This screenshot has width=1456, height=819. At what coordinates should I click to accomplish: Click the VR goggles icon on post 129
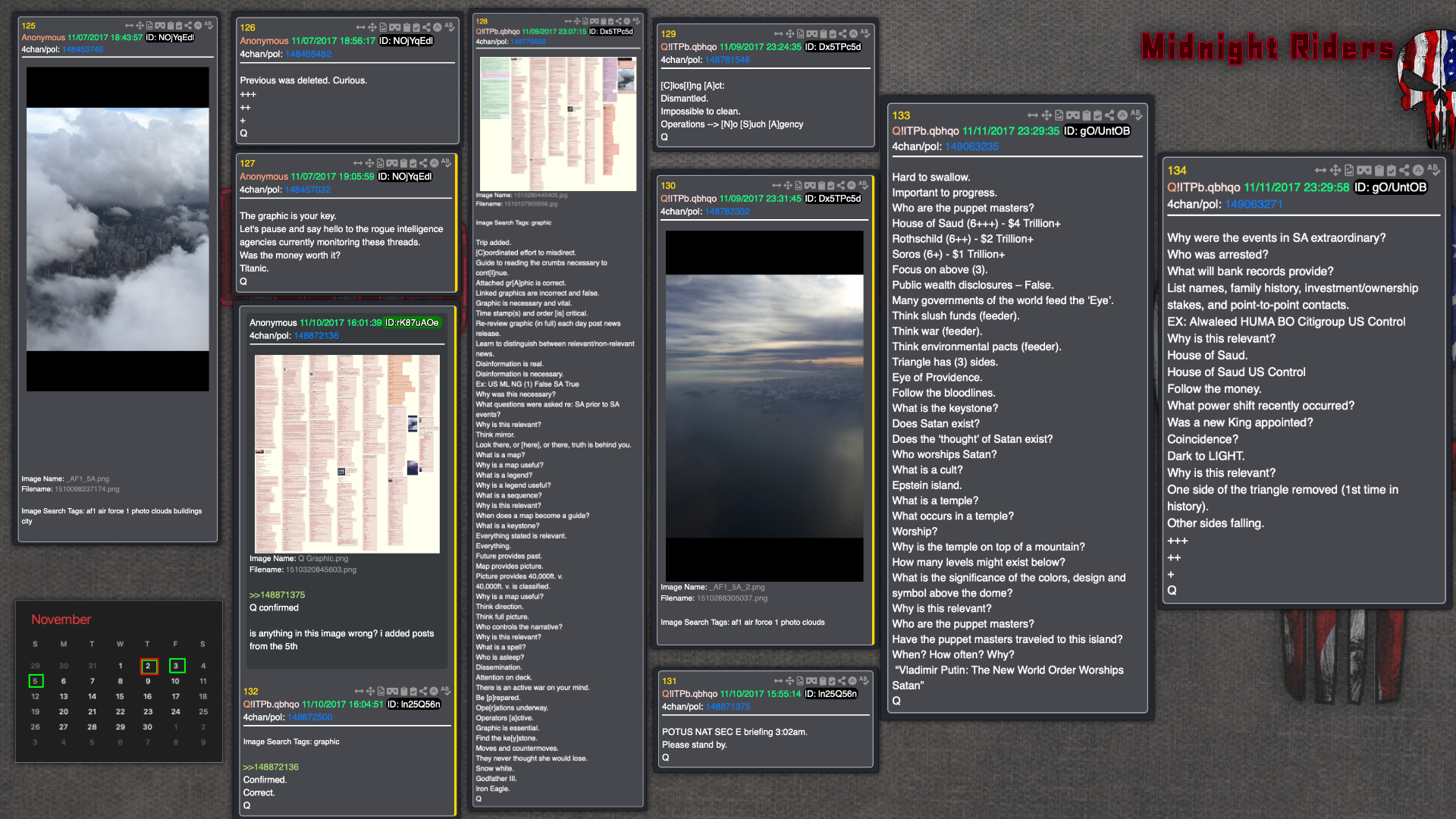pyautogui.click(x=811, y=34)
